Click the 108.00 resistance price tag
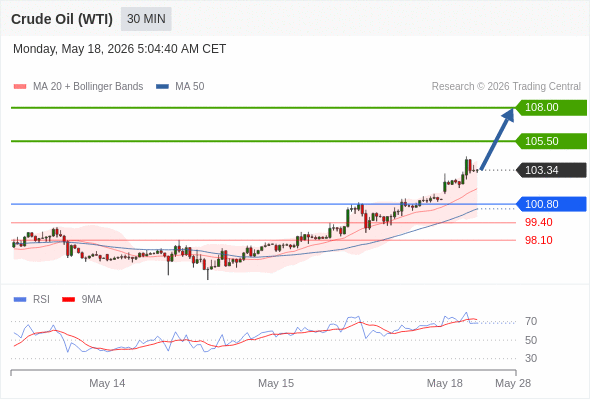 point(551,108)
